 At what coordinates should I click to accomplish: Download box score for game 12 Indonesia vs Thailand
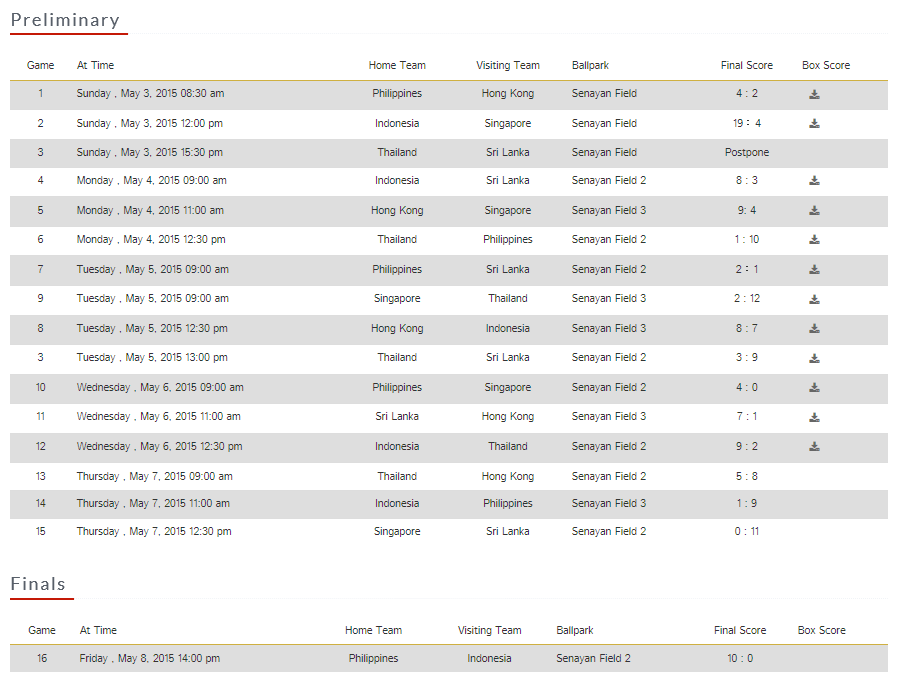coord(814,446)
